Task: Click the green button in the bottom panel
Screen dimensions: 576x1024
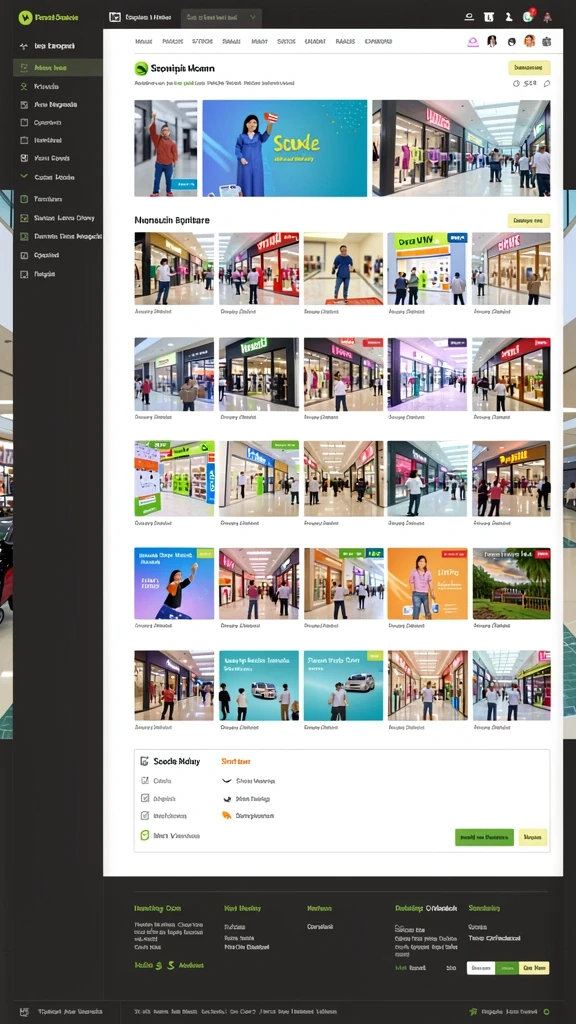Action: tap(484, 837)
